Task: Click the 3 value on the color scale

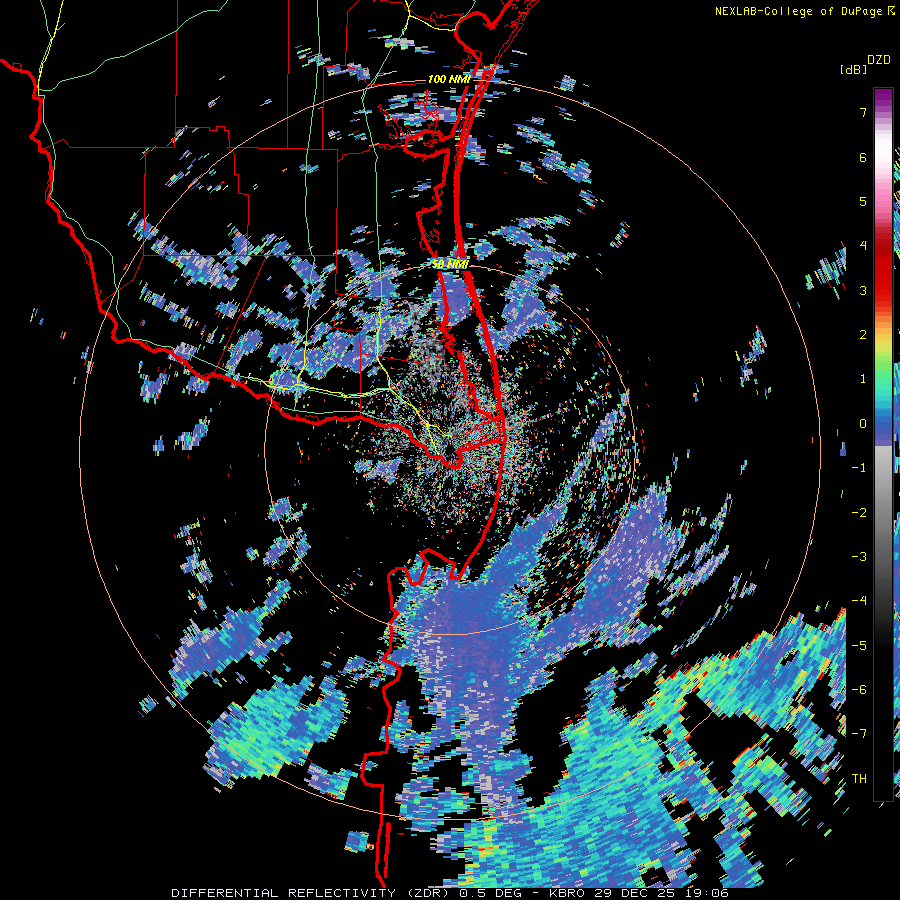Action: pos(863,290)
